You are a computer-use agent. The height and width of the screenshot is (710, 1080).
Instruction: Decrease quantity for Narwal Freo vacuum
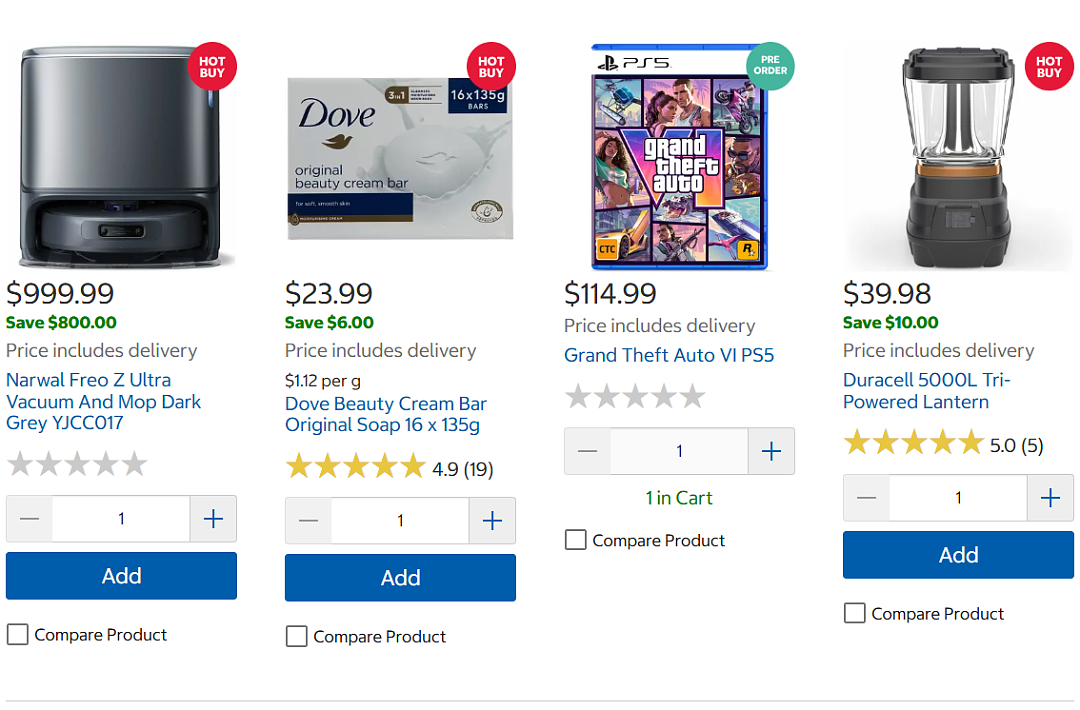(x=30, y=519)
